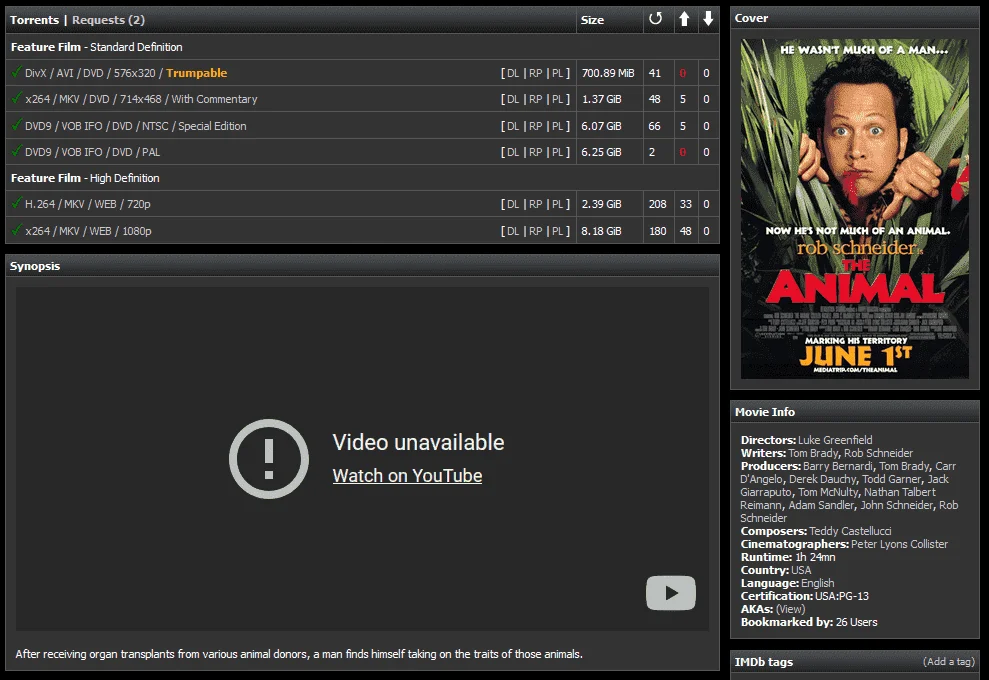Click The Animal cover poster image

pos(855,209)
